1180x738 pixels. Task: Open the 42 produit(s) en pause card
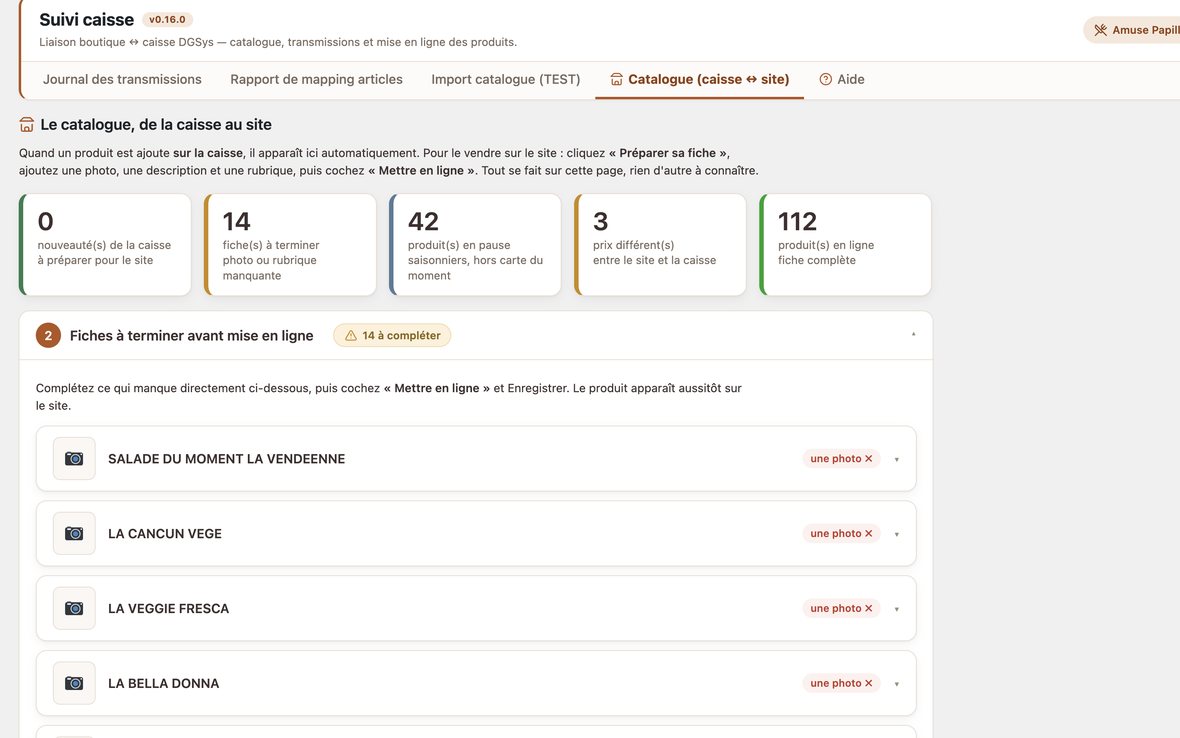[476, 244]
